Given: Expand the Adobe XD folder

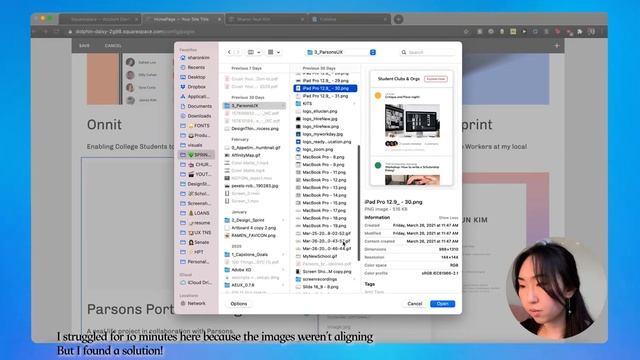Looking at the screenshot, I should (283, 270).
